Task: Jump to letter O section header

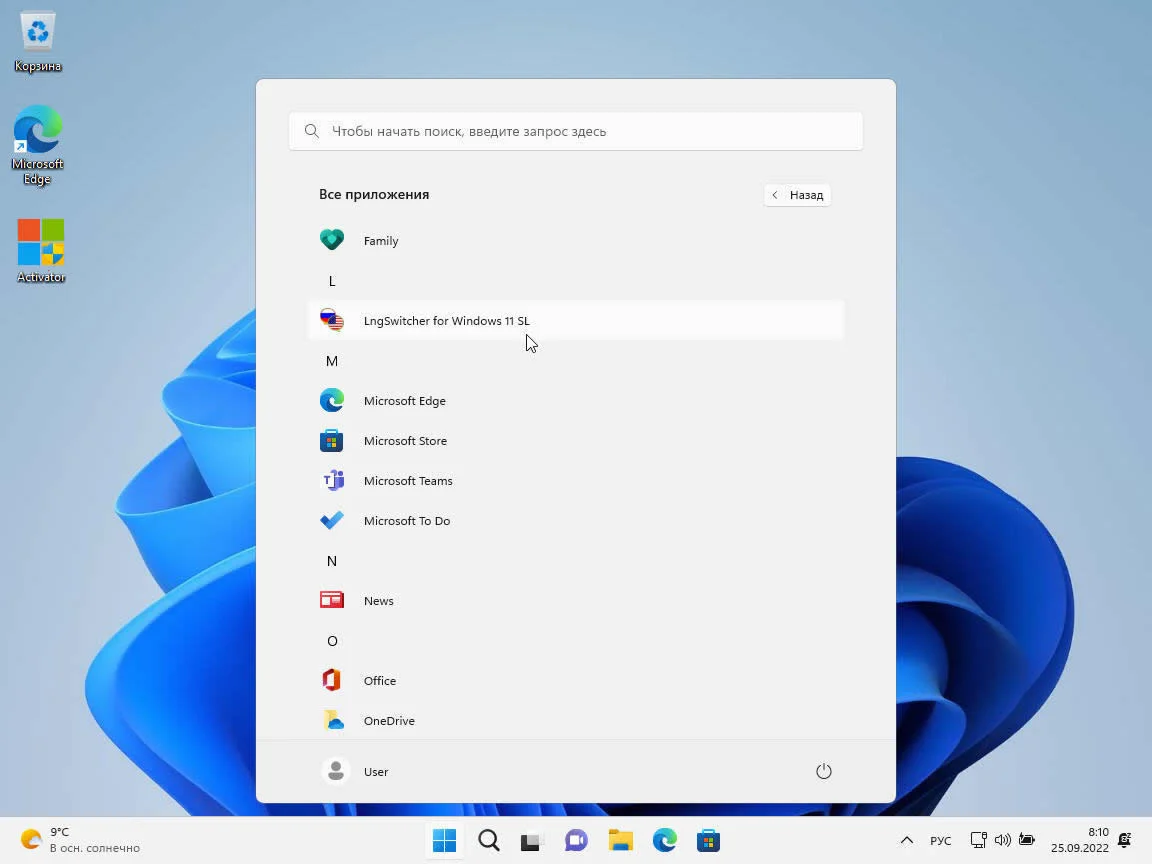Action: click(332, 641)
